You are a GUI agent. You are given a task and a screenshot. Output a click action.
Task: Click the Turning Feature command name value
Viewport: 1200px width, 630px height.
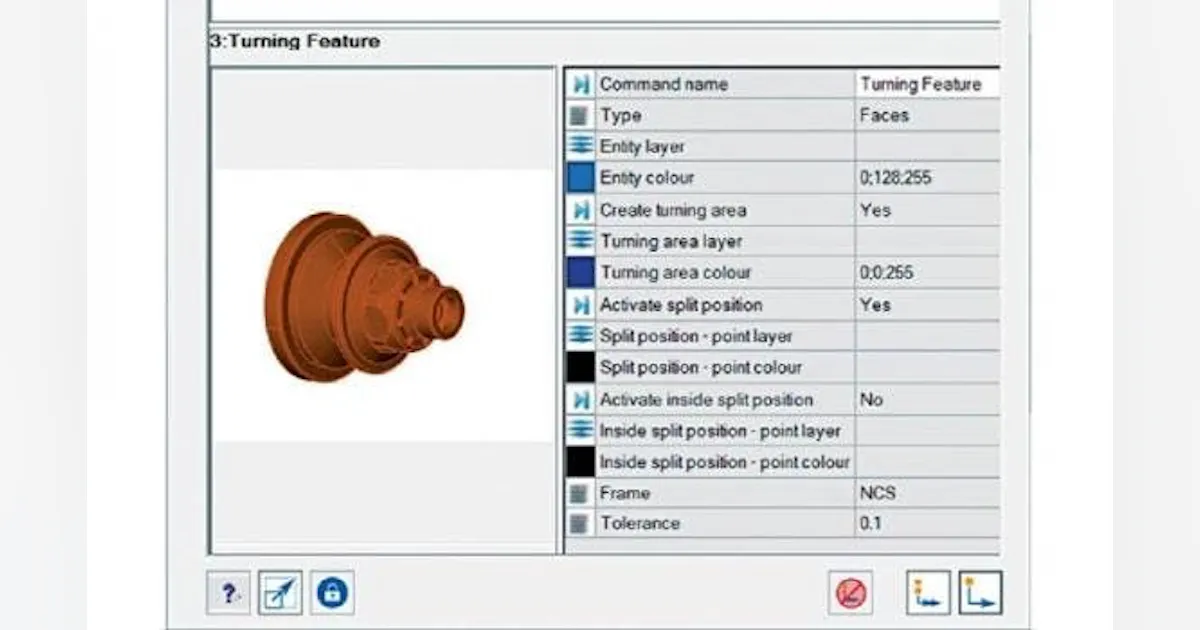coord(927,84)
